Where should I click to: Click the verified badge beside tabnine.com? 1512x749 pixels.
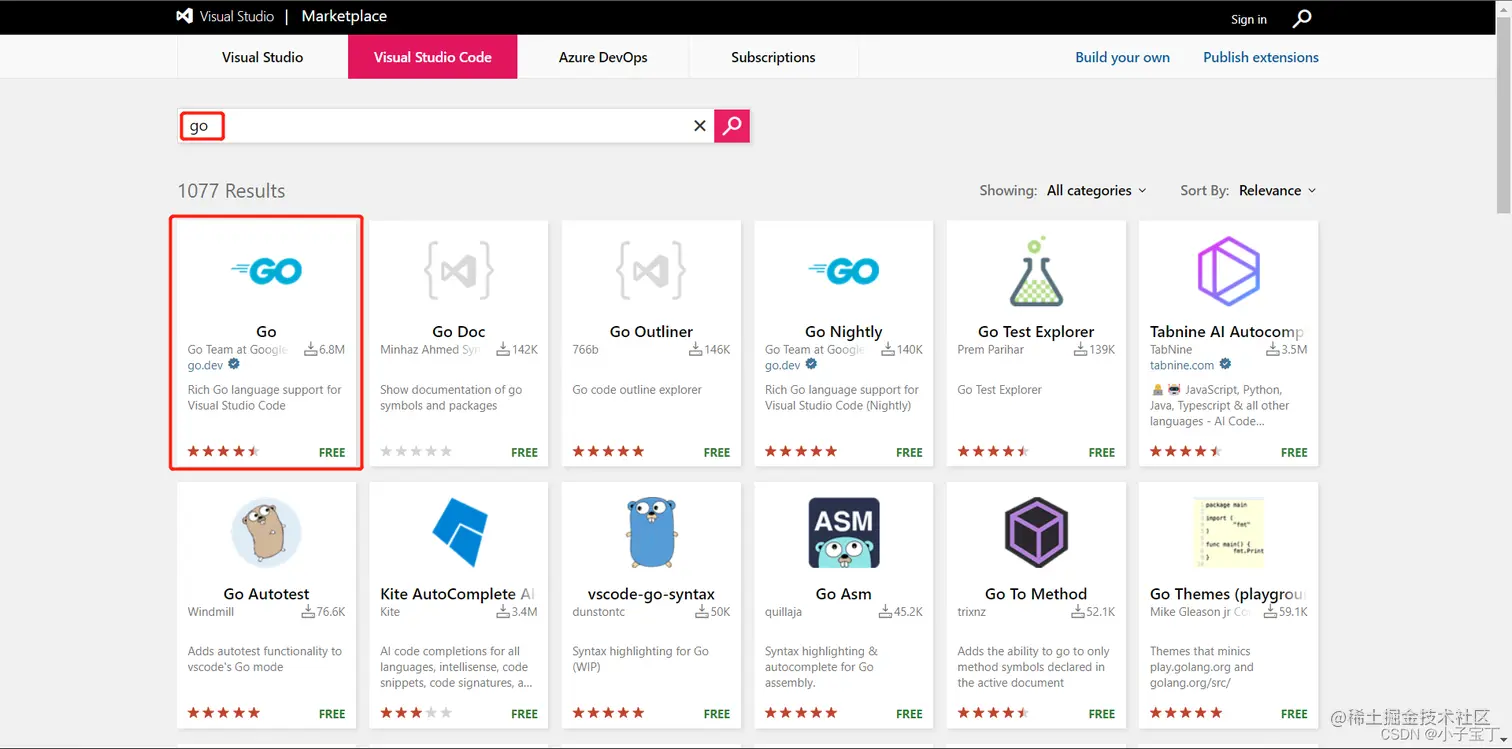coord(1225,365)
